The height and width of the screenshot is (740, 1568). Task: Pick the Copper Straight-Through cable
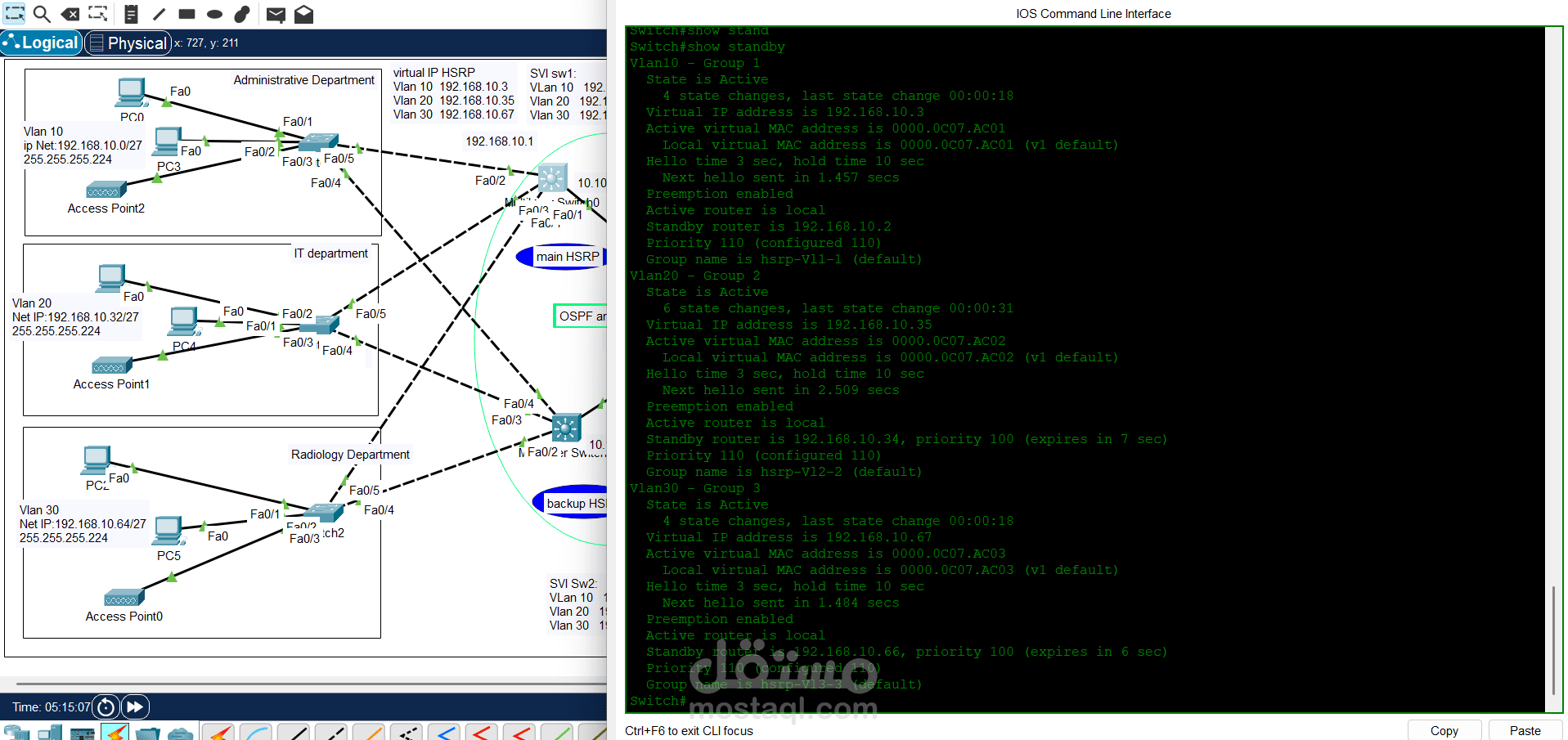(x=294, y=733)
